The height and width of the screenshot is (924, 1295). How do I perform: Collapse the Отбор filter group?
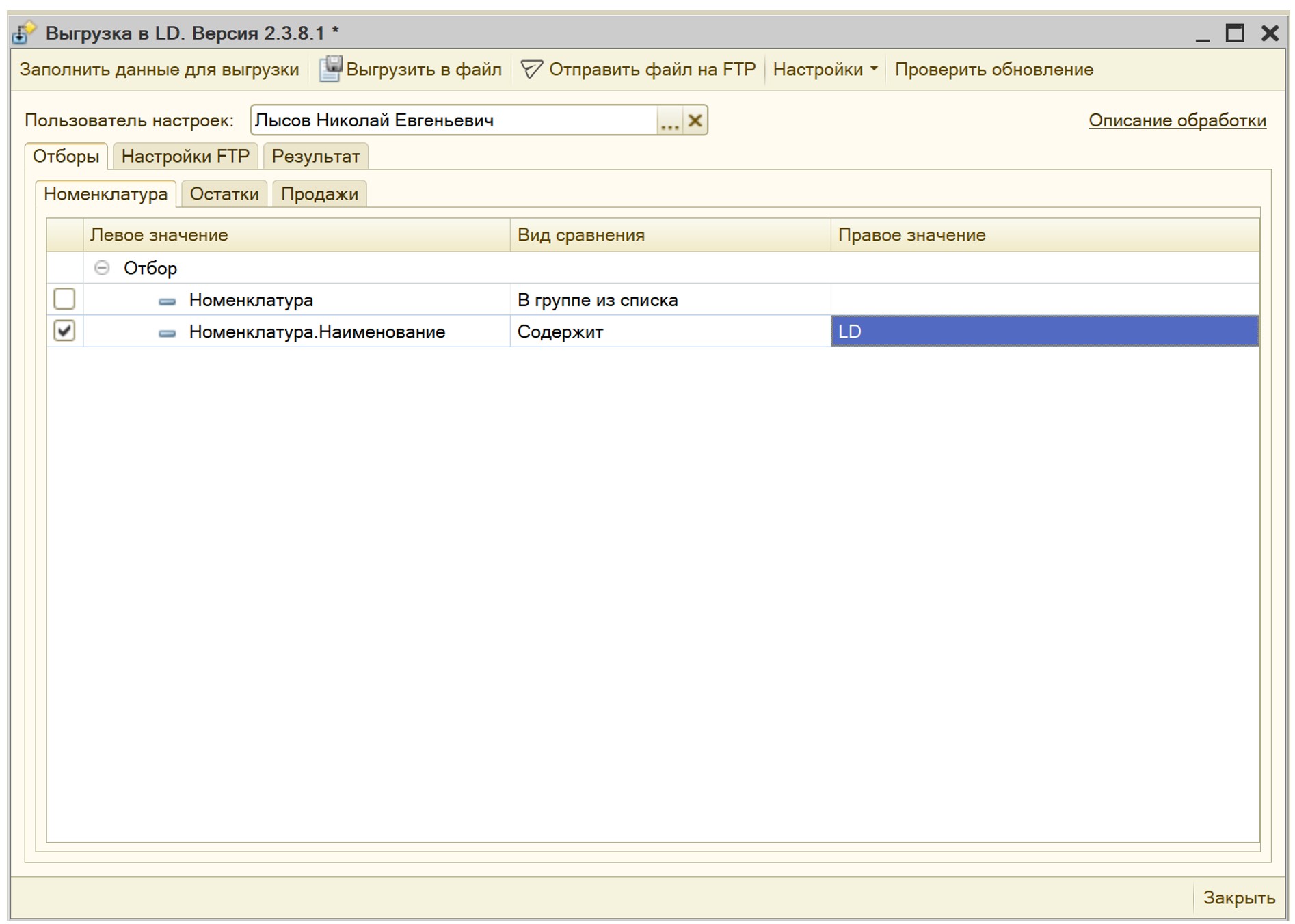point(101,267)
